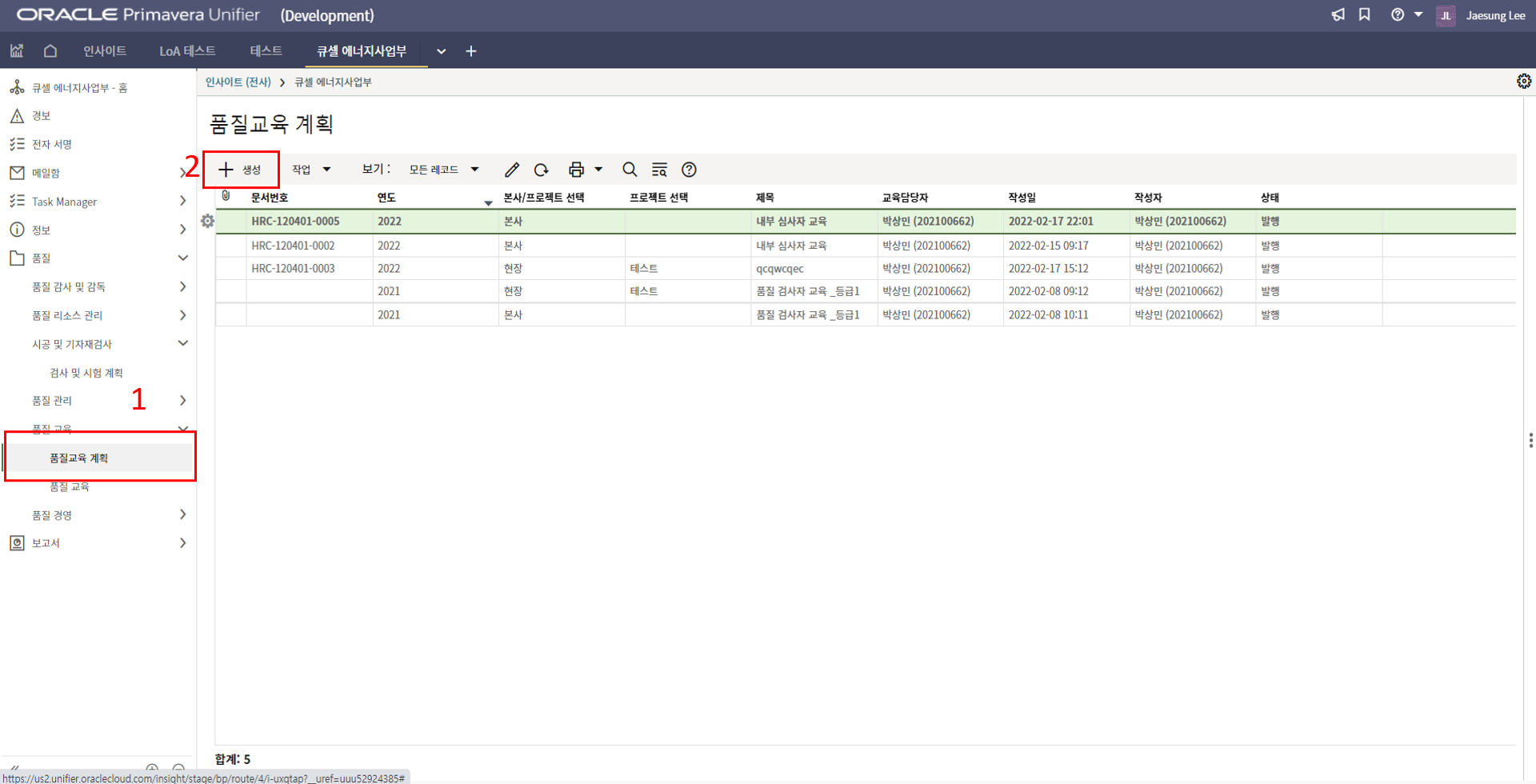
Task: Open page settings gear at top right
Action: (x=1523, y=82)
